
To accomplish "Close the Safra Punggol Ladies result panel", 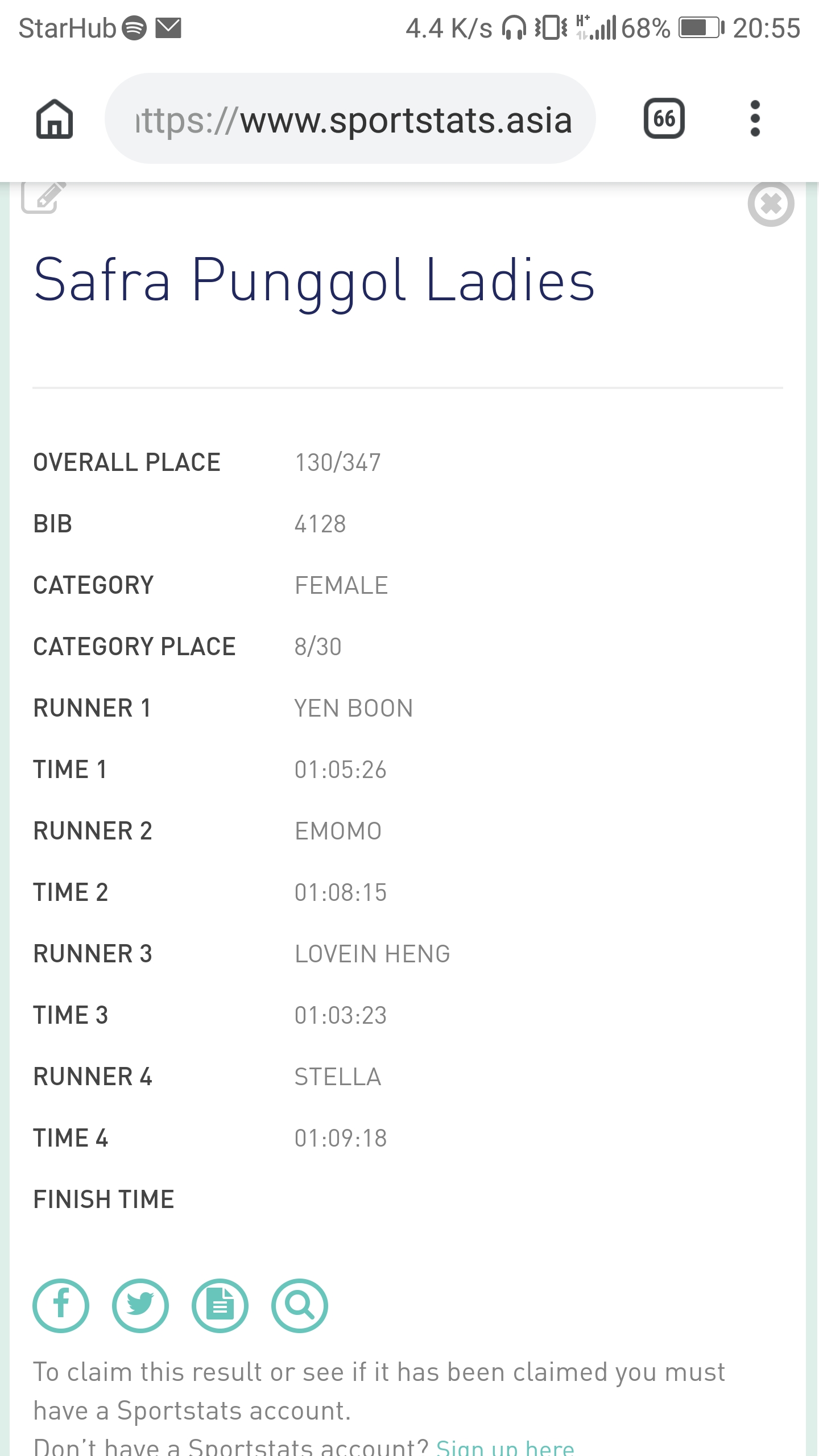I will [x=771, y=204].
